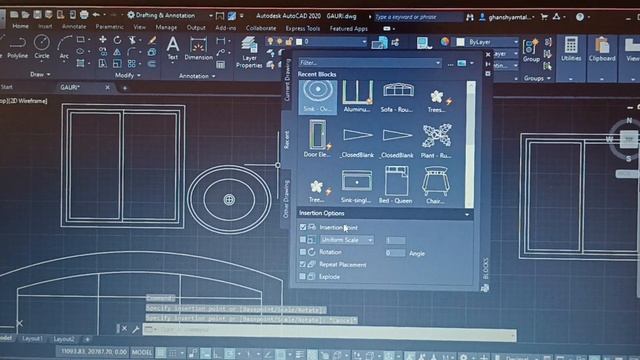Switch to the Annotate ribbon tab
The image size is (640, 360).
(x=74, y=27)
